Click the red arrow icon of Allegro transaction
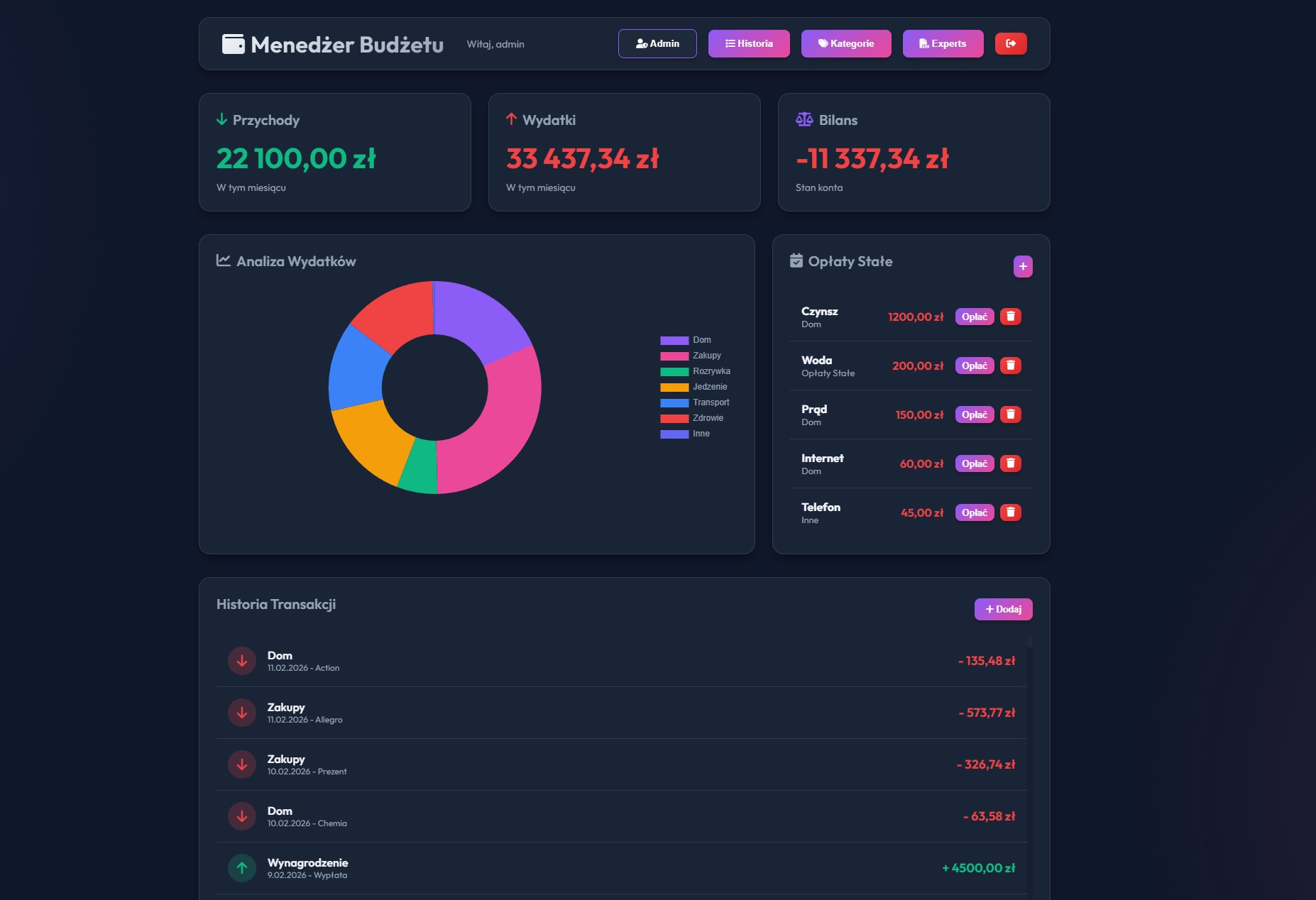Screen dimensions: 1316x900 click(242, 713)
